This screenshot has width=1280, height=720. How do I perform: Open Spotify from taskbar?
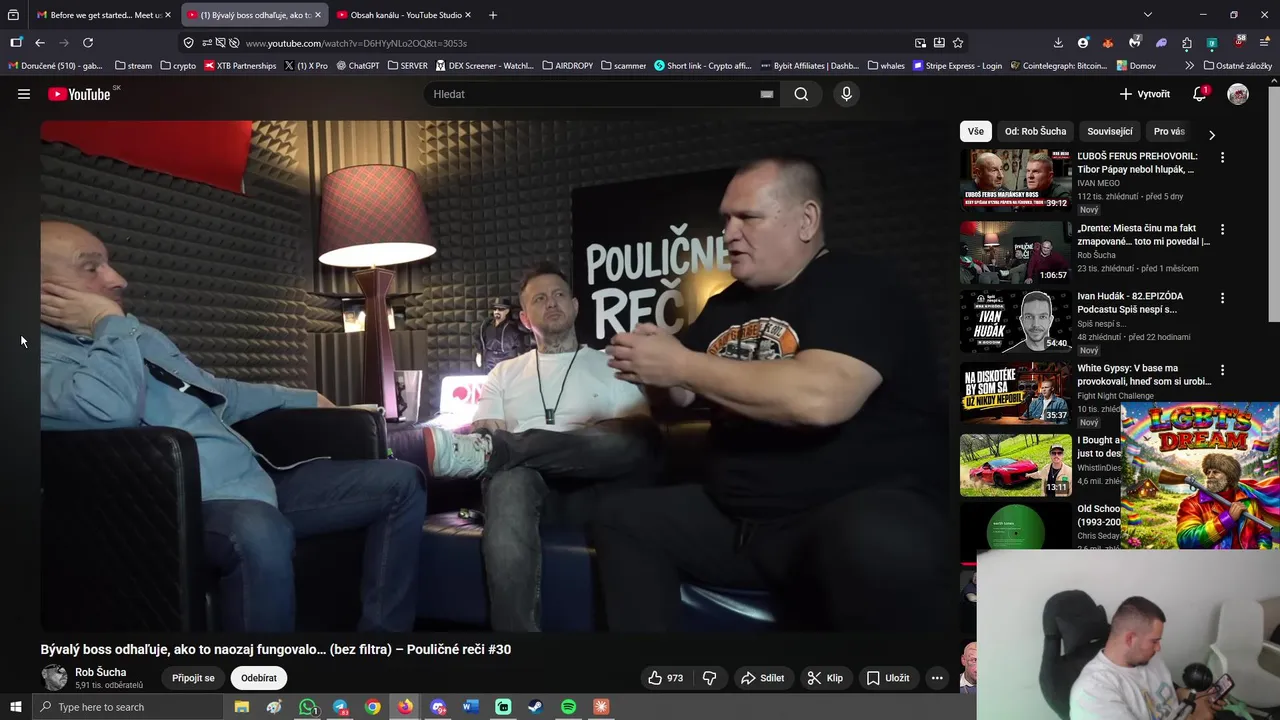[568, 707]
